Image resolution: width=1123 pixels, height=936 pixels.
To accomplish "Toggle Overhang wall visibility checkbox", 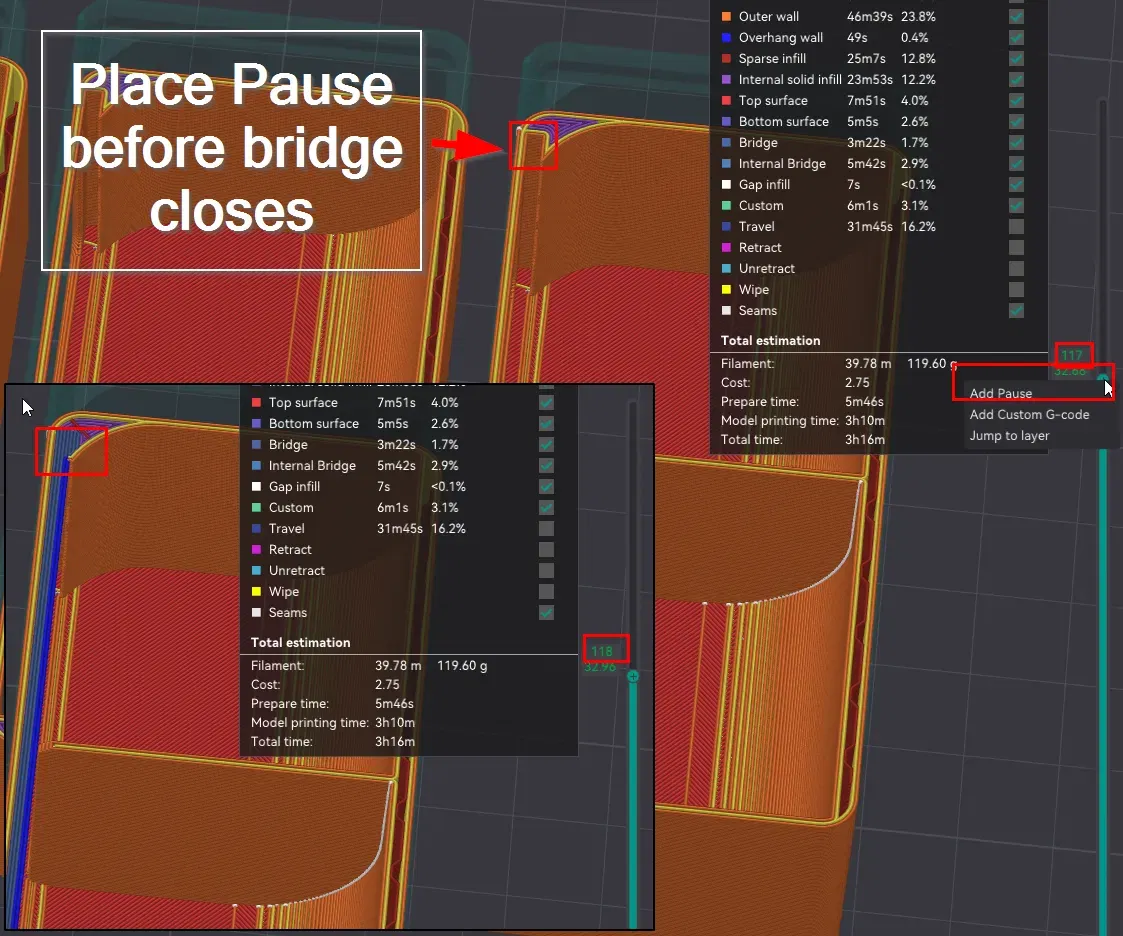I will (1016, 37).
